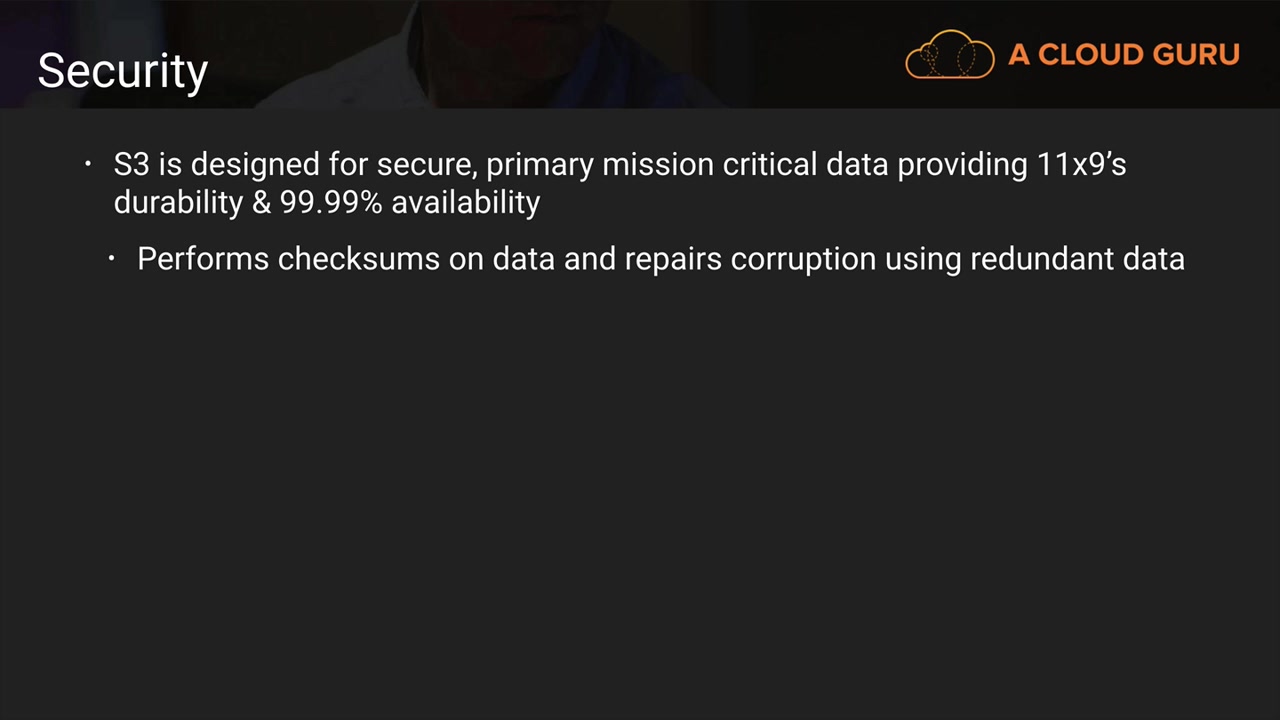
Task: Click the ampersand after "durability"
Action: pyautogui.click(x=261, y=202)
